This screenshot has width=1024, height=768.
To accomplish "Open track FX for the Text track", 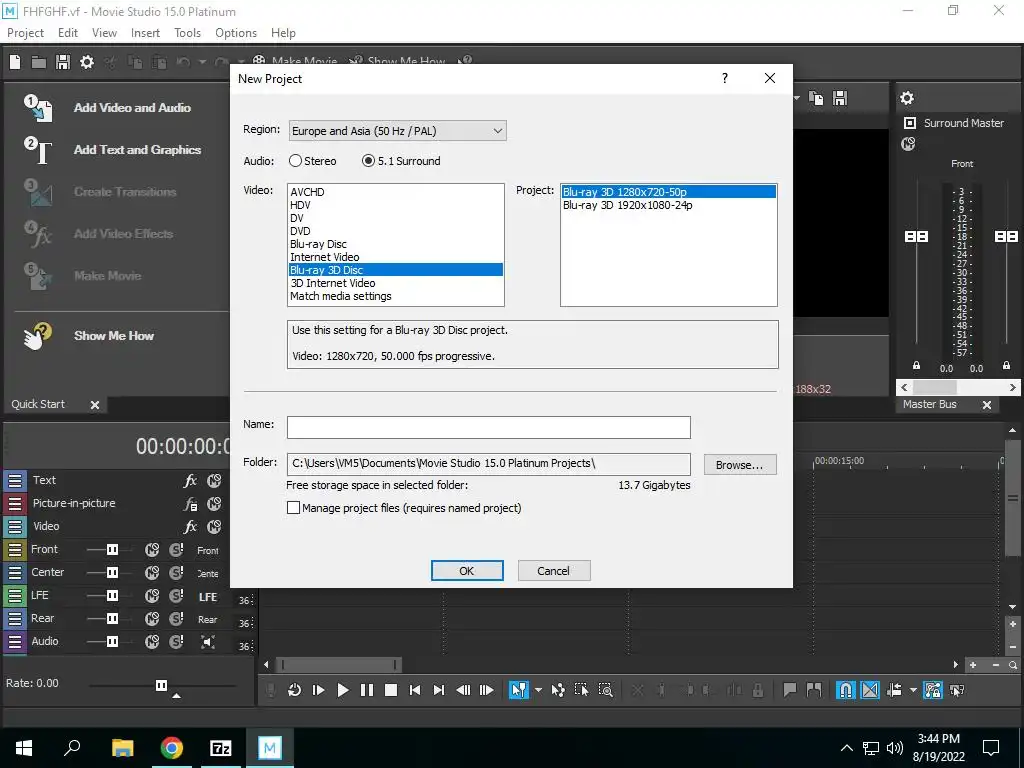I will (190, 481).
